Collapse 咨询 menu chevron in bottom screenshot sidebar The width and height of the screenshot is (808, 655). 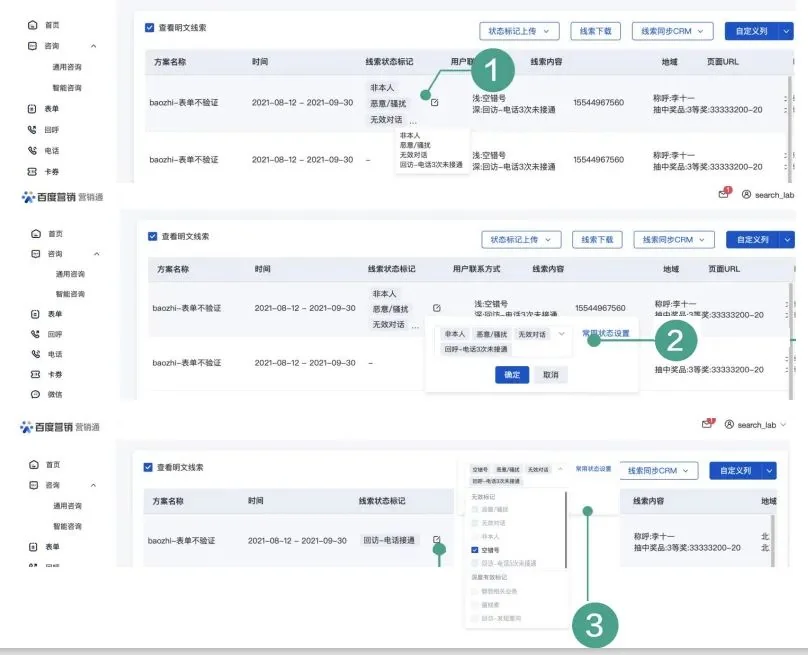click(93, 485)
